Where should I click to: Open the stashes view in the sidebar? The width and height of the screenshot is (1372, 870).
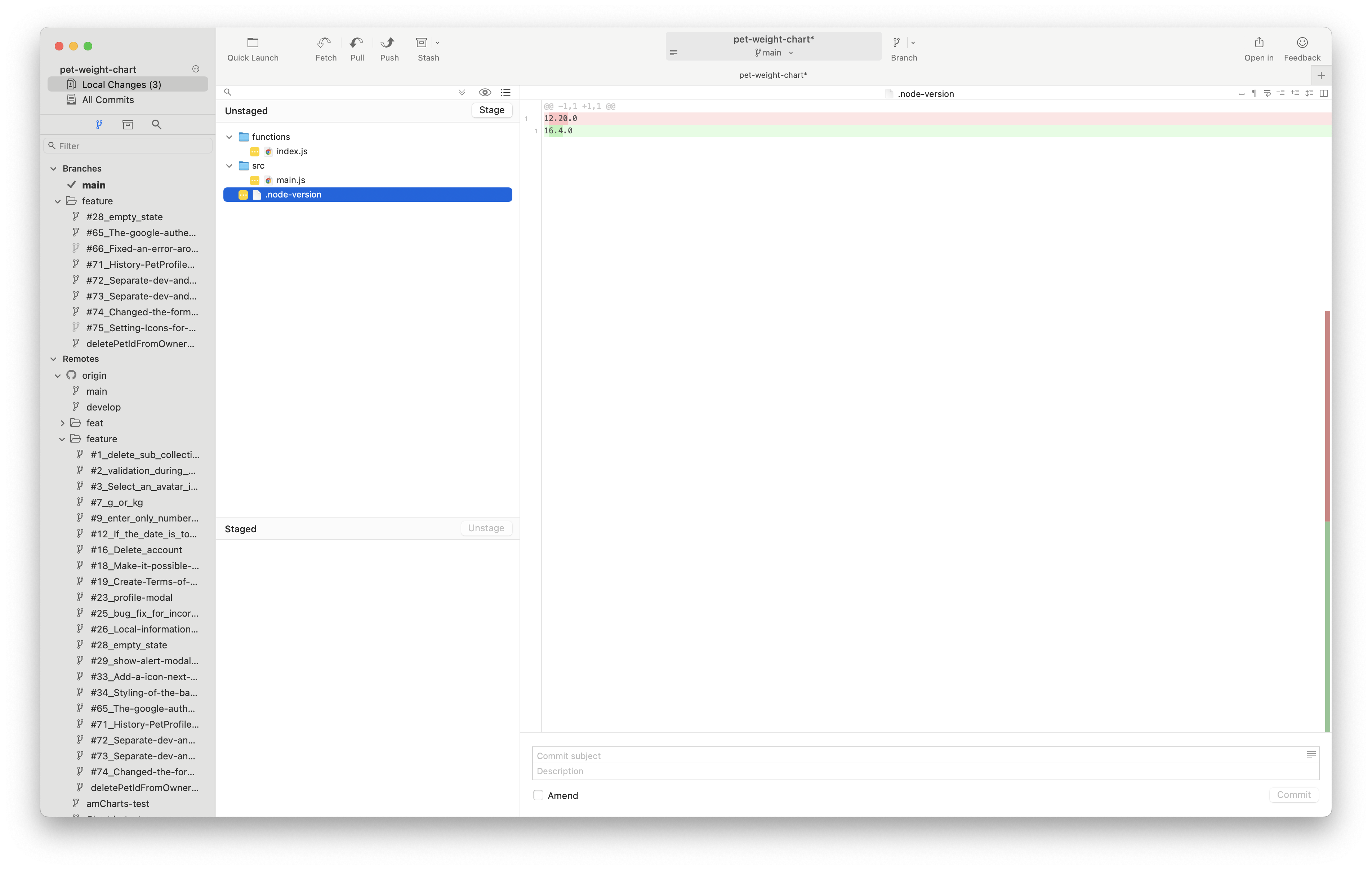(128, 124)
